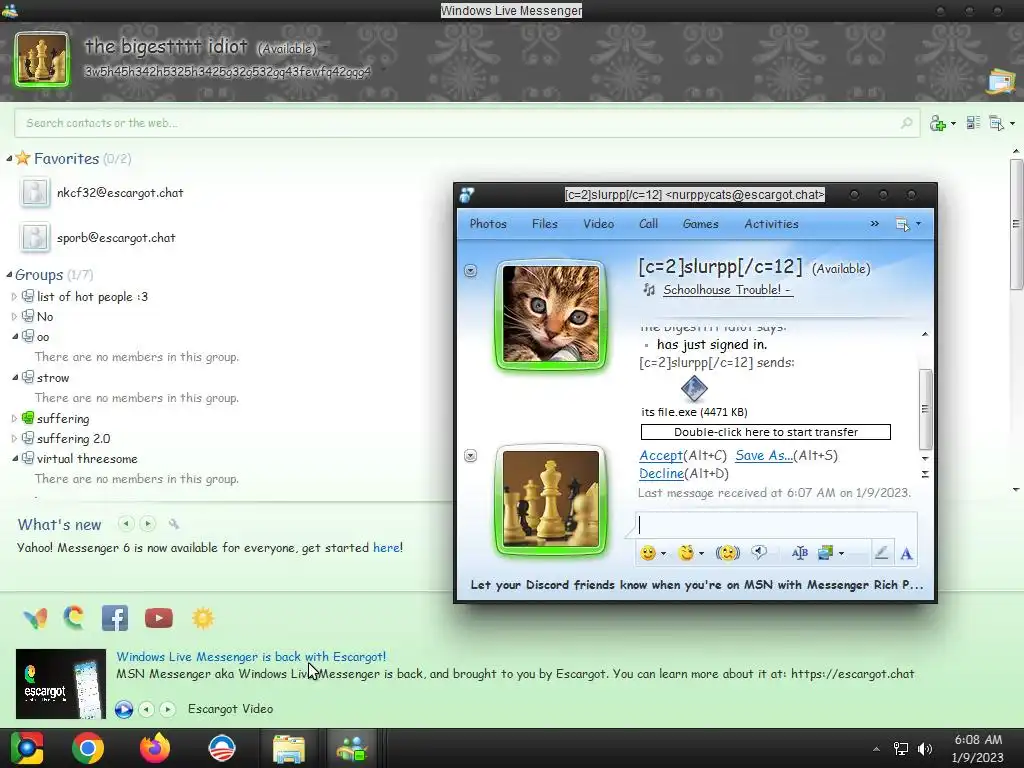Click the chess user display picture in header
Image resolution: width=1024 pixels, height=768 pixels.
[x=41, y=59]
